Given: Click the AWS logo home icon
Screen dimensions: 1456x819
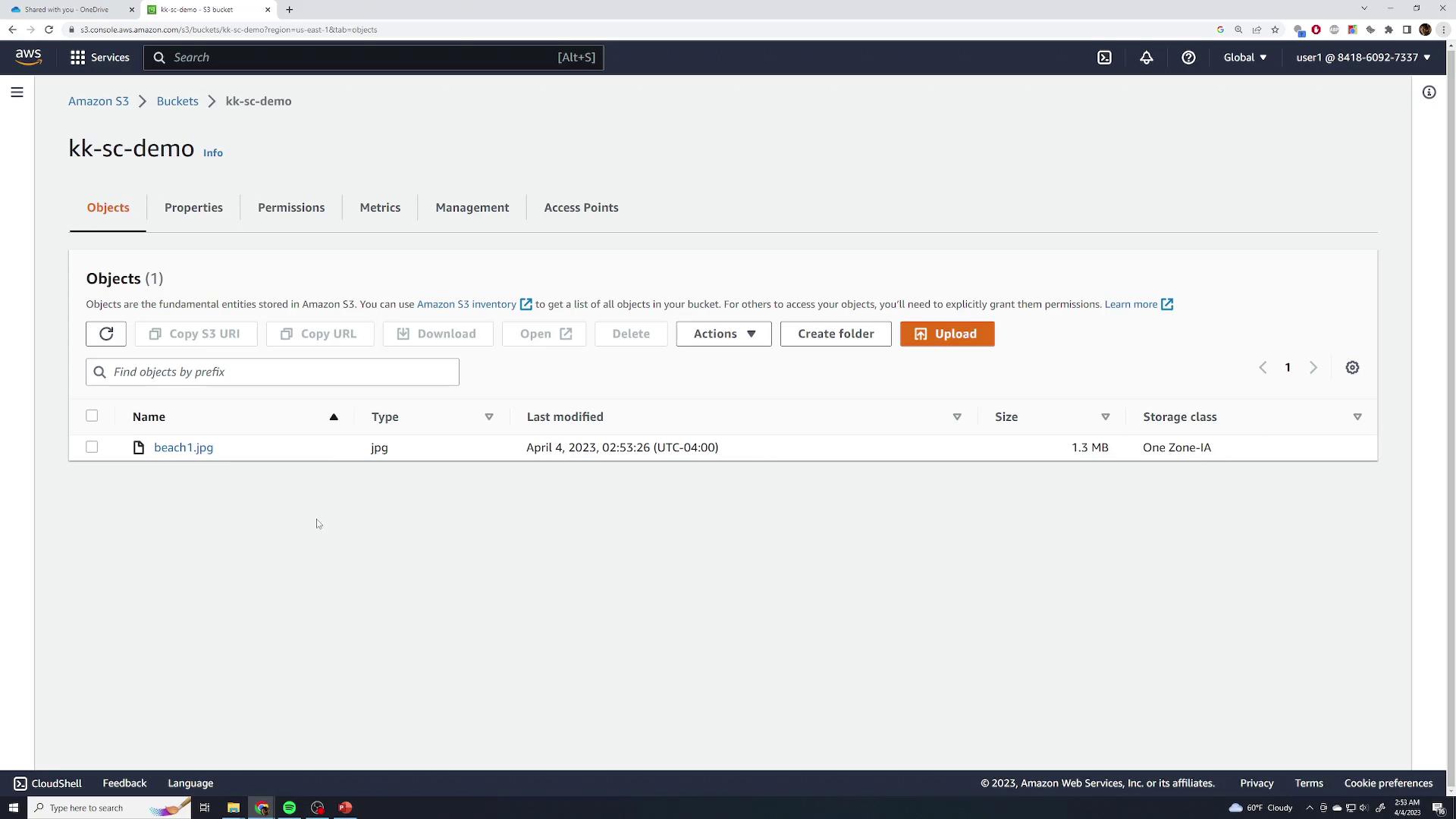Looking at the screenshot, I should [28, 58].
